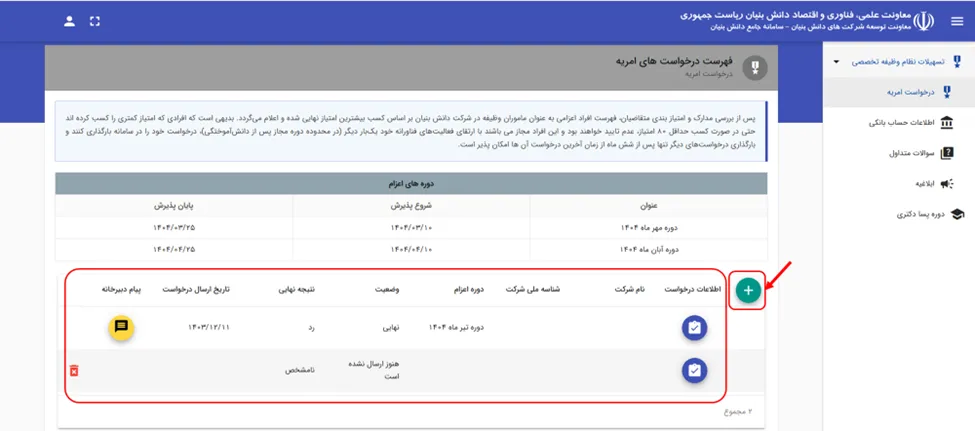This screenshot has width=975, height=431.
Task: Click the medal icon beside درخواست امریه
Action: pyautogui.click(x=947, y=93)
